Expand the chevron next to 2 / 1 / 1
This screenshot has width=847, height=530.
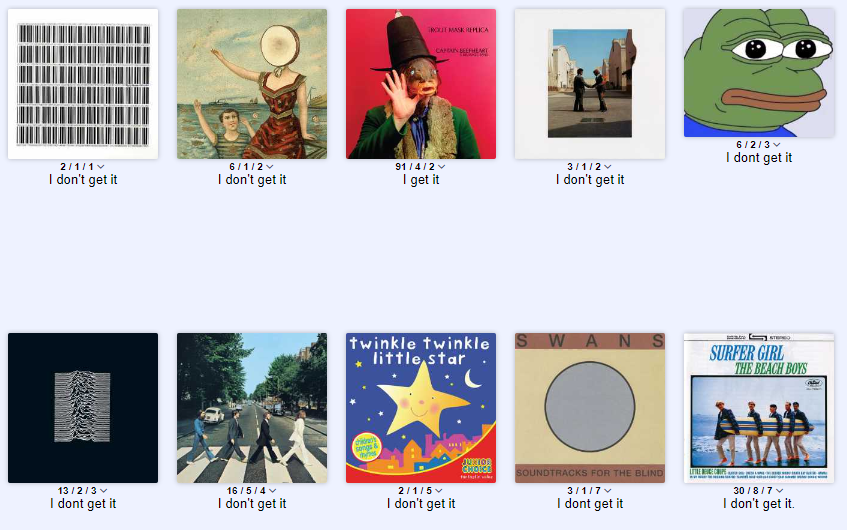pos(100,167)
